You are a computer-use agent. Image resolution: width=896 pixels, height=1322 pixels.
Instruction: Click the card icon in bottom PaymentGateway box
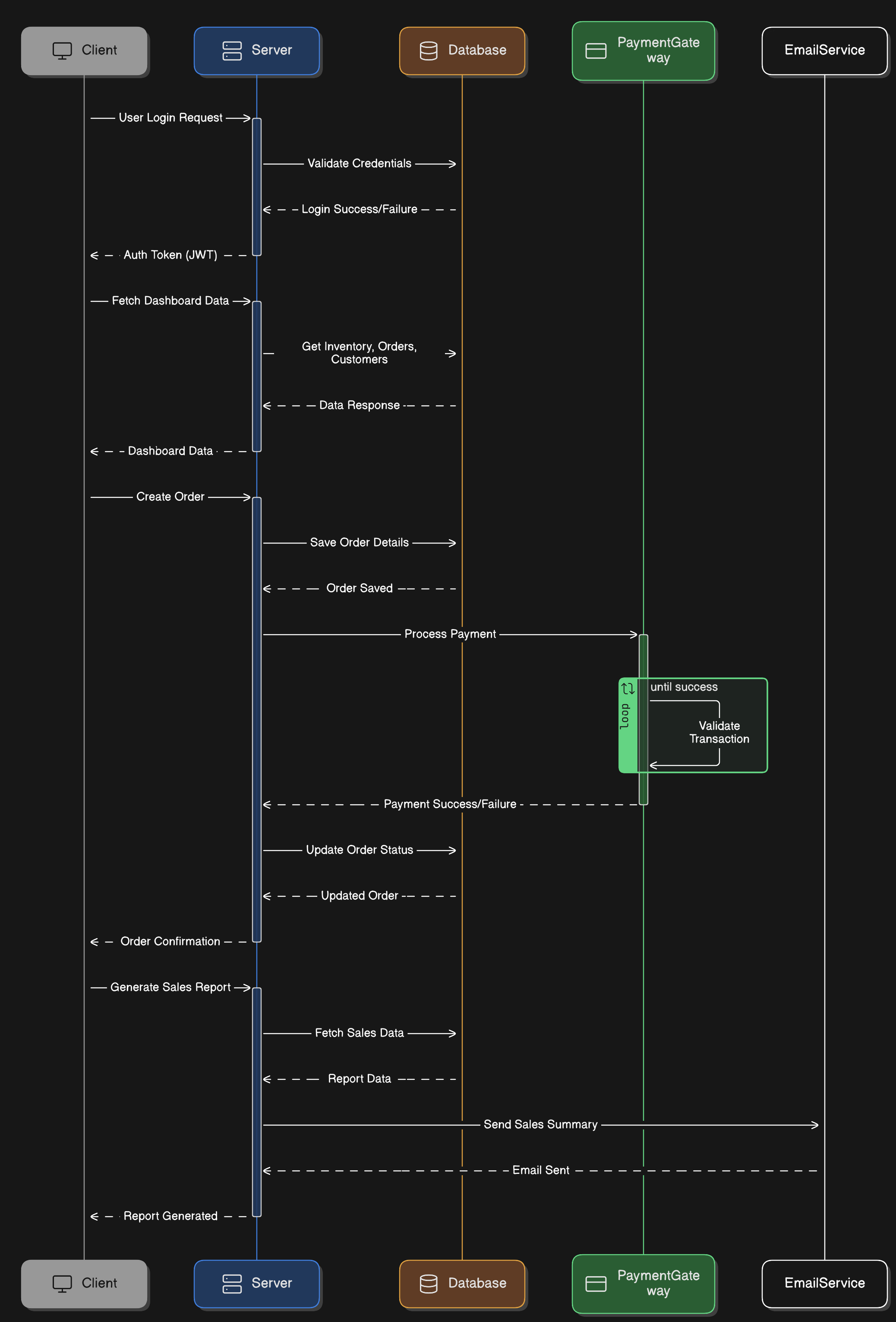click(596, 1284)
